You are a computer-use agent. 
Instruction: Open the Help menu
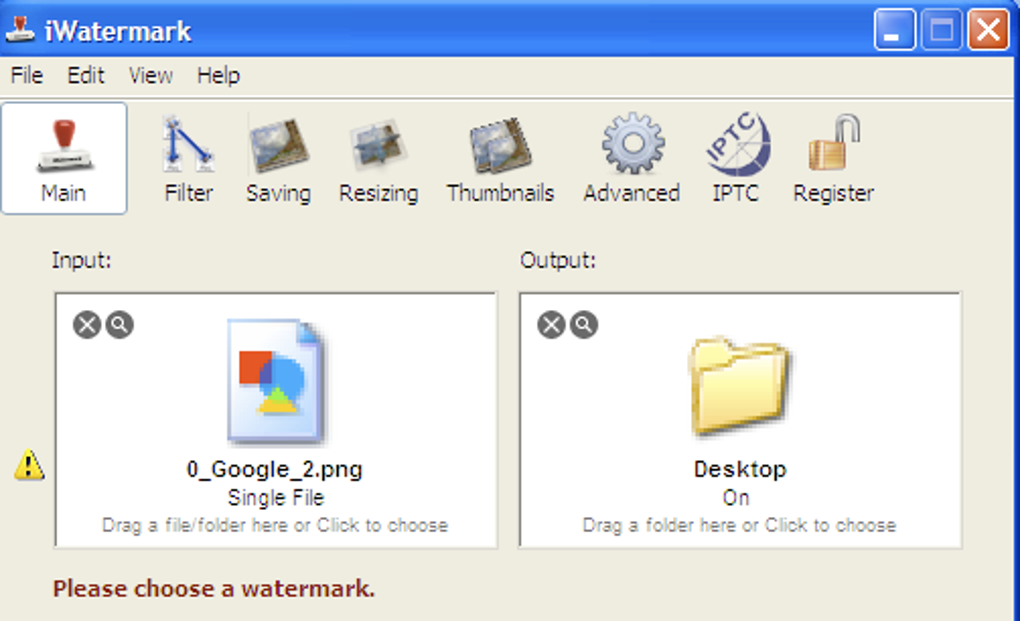219,75
